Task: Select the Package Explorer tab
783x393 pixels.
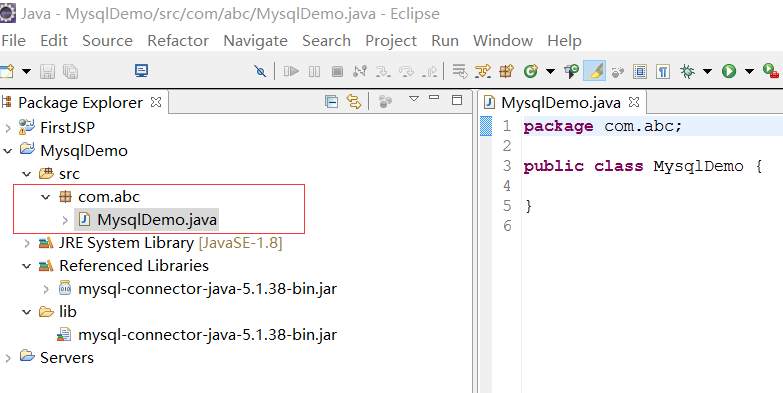Action: (x=80, y=103)
